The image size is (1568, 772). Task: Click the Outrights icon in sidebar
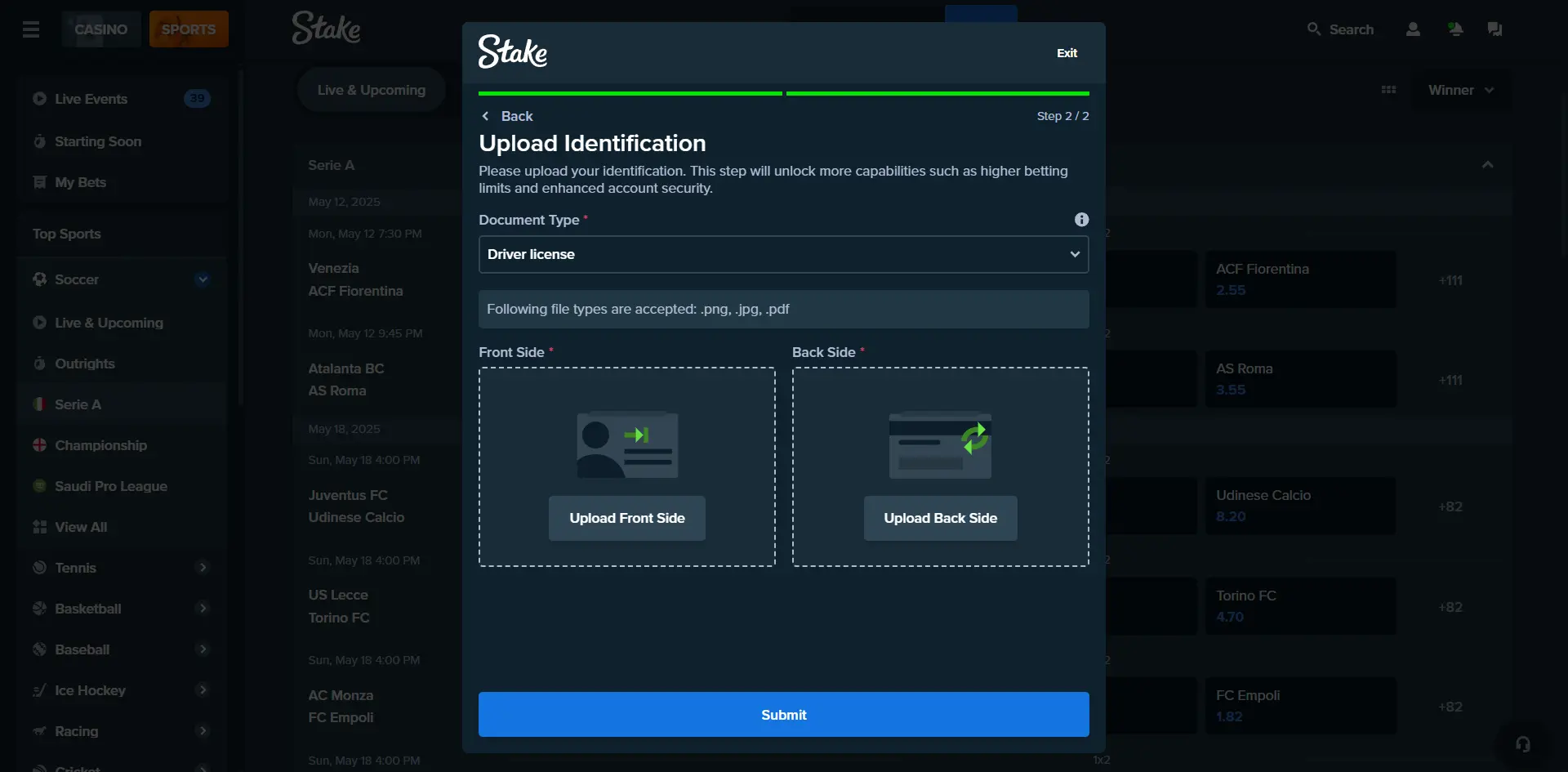pos(39,364)
